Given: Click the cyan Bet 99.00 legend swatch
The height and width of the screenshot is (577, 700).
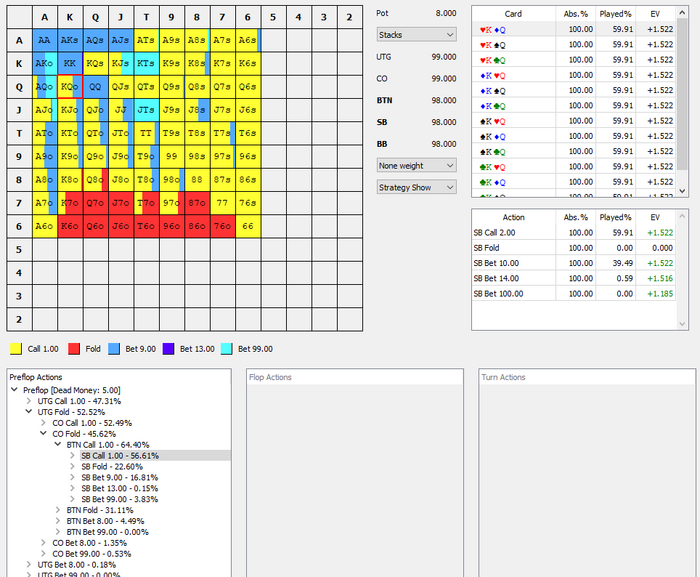Looking at the screenshot, I should [x=226, y=349].
